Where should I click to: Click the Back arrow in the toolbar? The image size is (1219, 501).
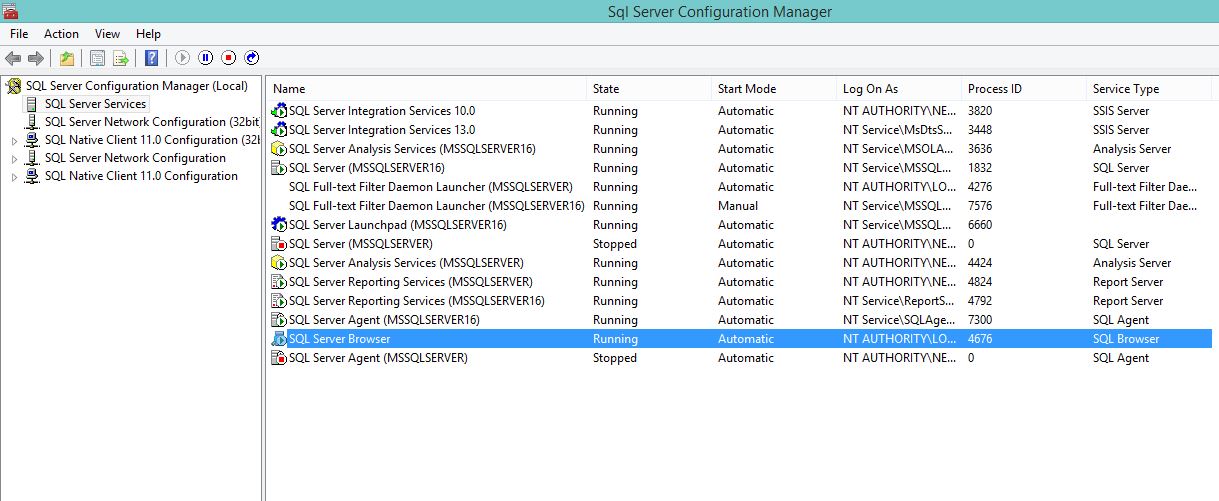[14, 58]
